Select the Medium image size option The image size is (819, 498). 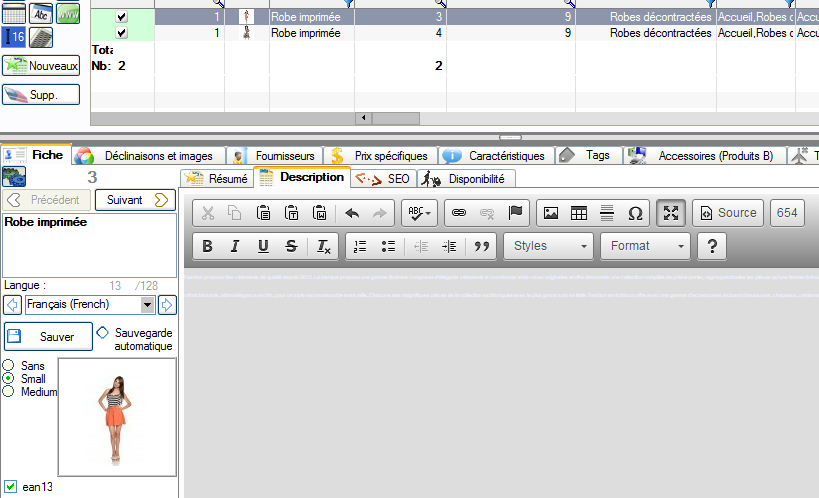click(9, 392)
